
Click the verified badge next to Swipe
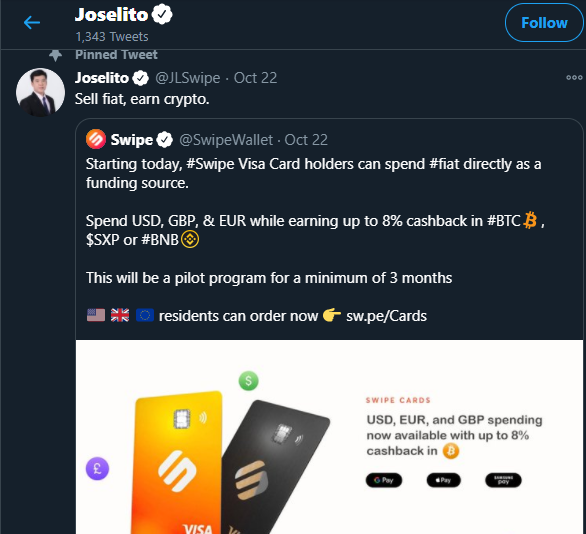[164, 140]
